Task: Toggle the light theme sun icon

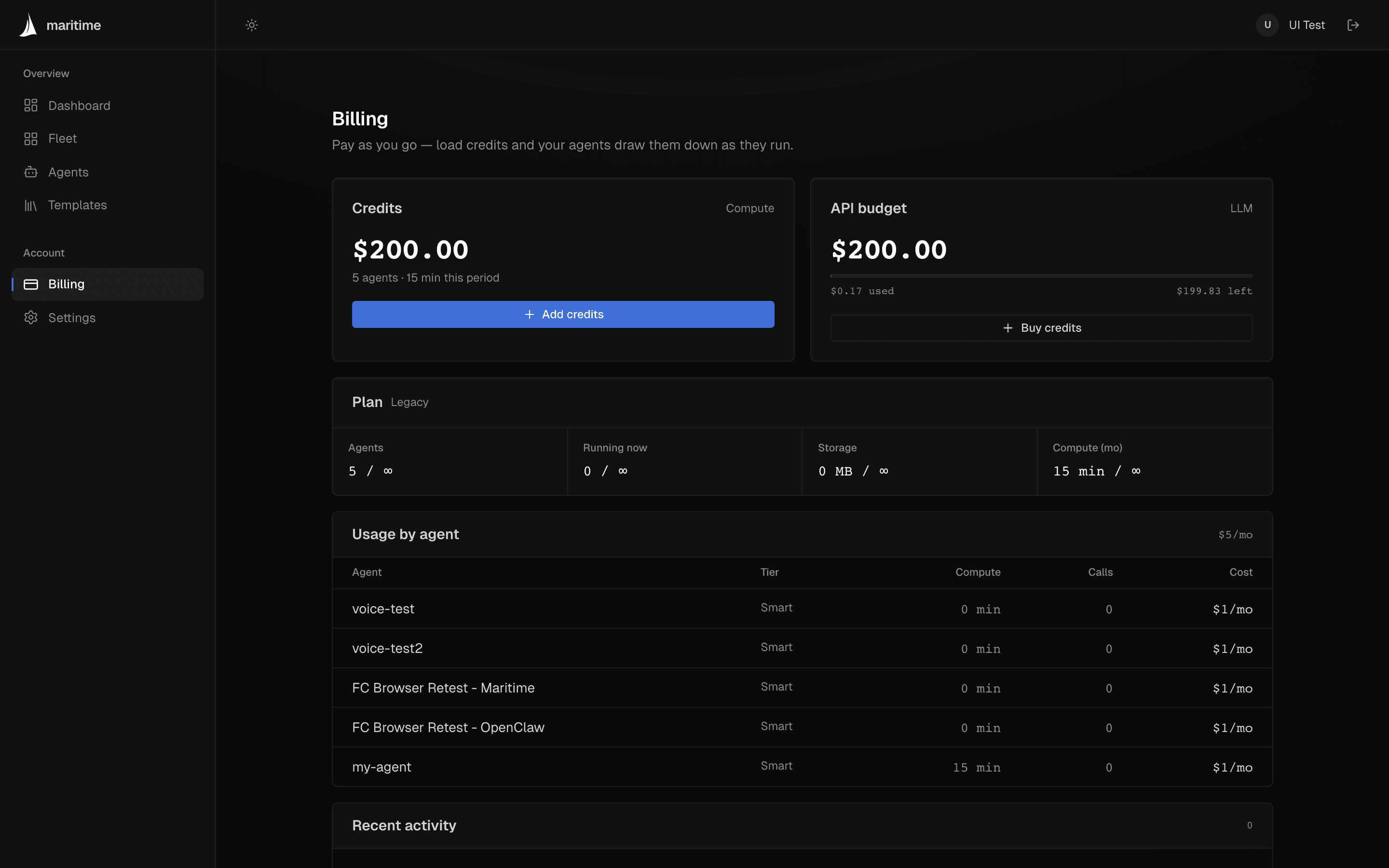Action: point(251,25)
